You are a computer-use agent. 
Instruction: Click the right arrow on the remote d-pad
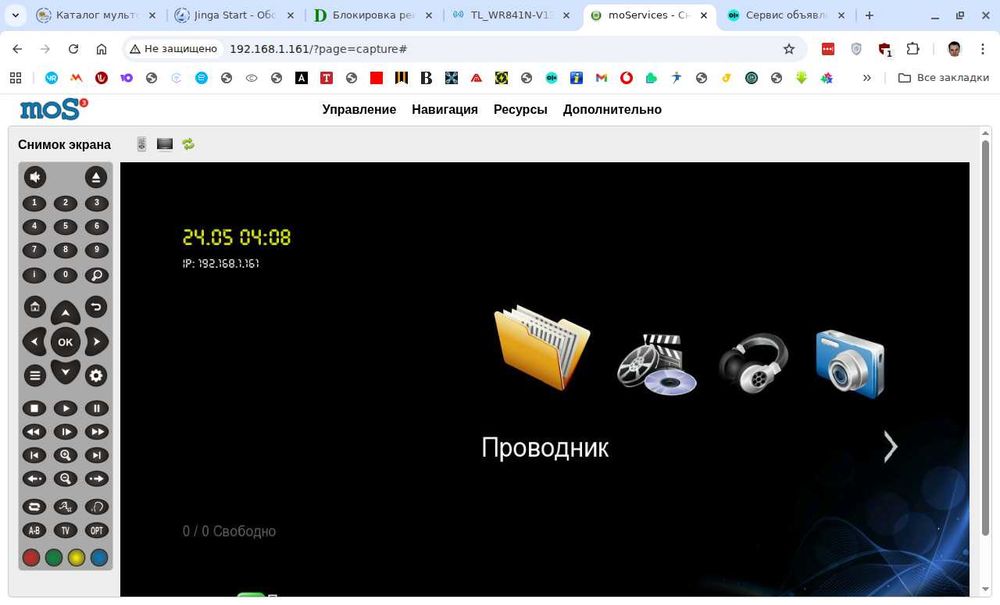click(96, 342)
